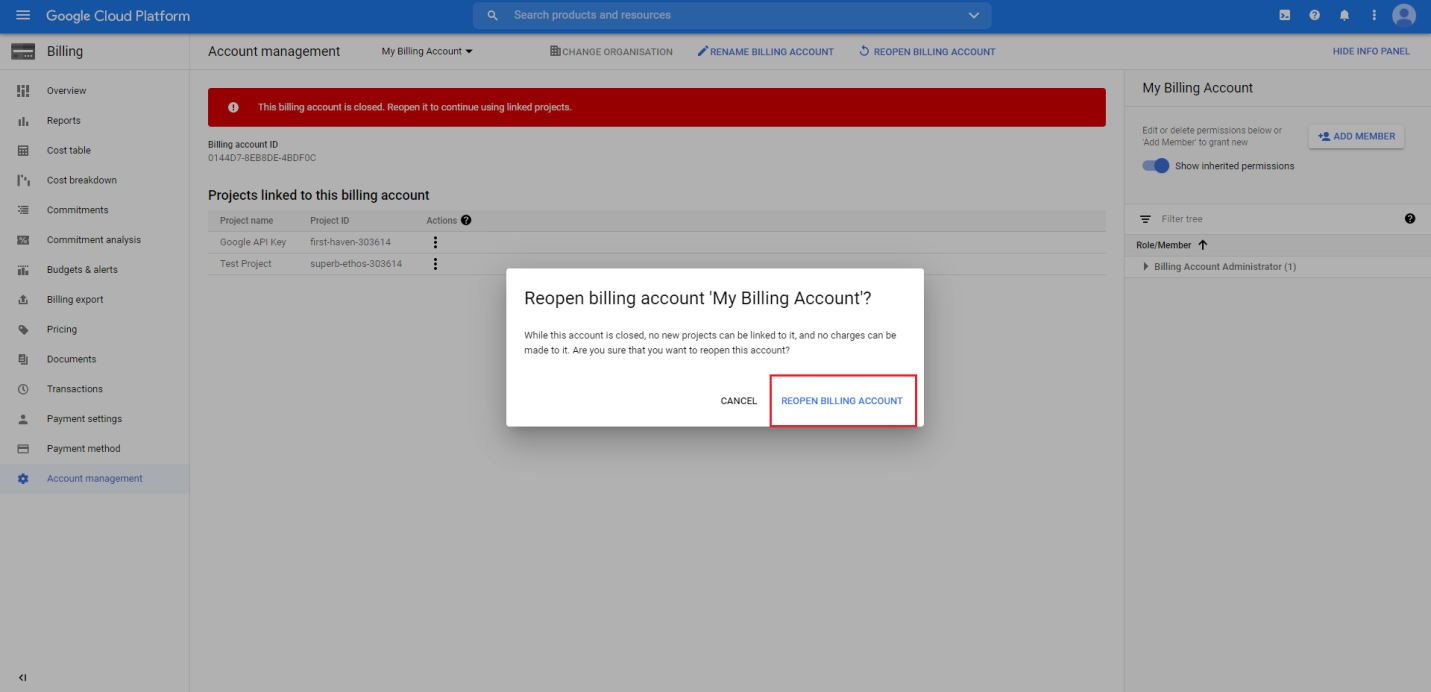Open actions menu for Test Project
1431x692 pixels.
click(435, 264)
